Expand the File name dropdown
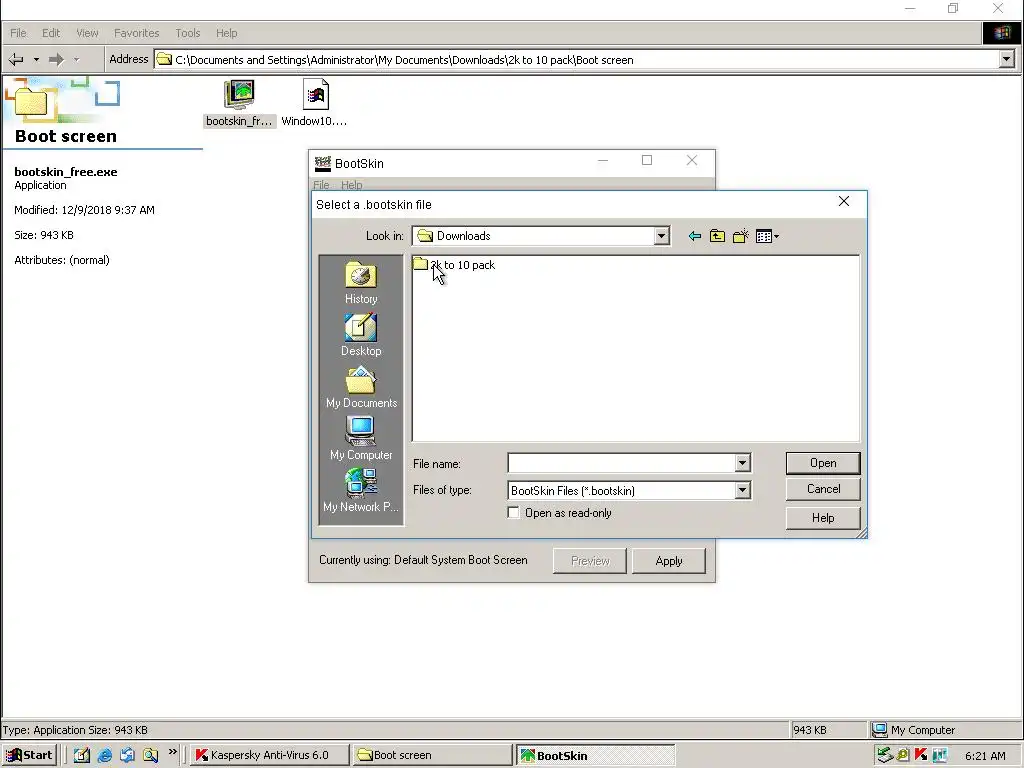The height and width of the screenshot is (768, 1024). (x=742, y=463)
